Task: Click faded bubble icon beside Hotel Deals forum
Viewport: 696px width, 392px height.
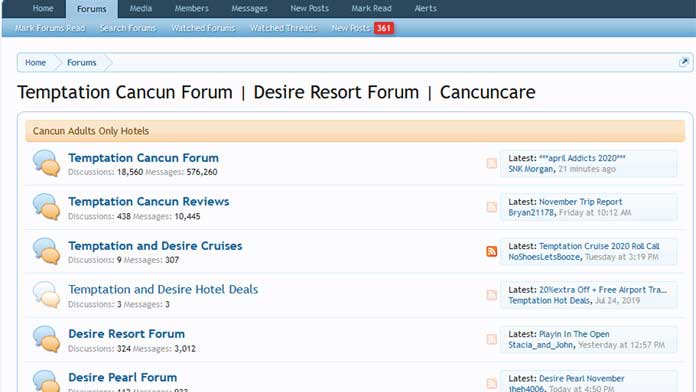Action: pyautogui.click(x=46, y=295)
